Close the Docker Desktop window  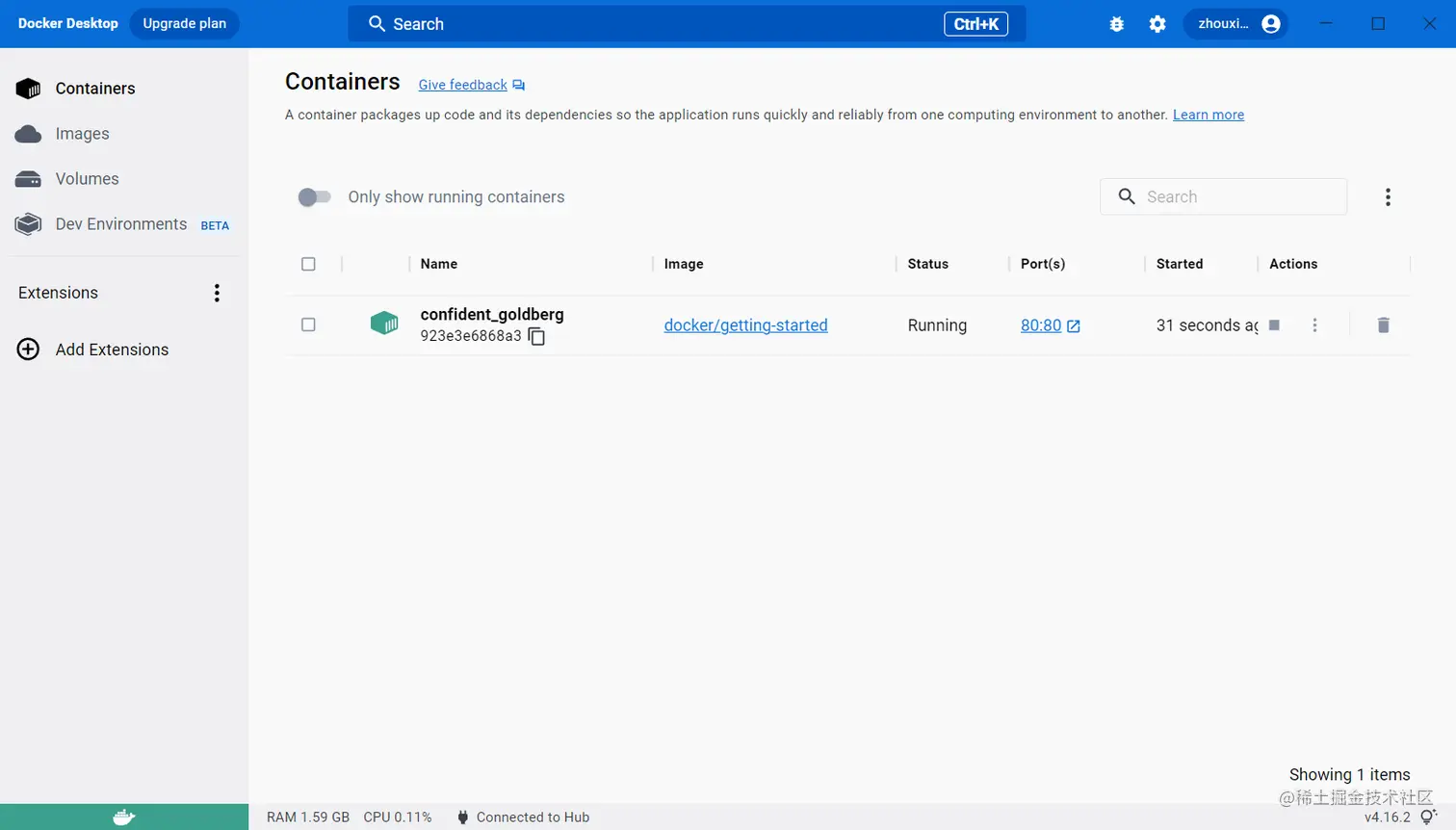pos(1430,24)
